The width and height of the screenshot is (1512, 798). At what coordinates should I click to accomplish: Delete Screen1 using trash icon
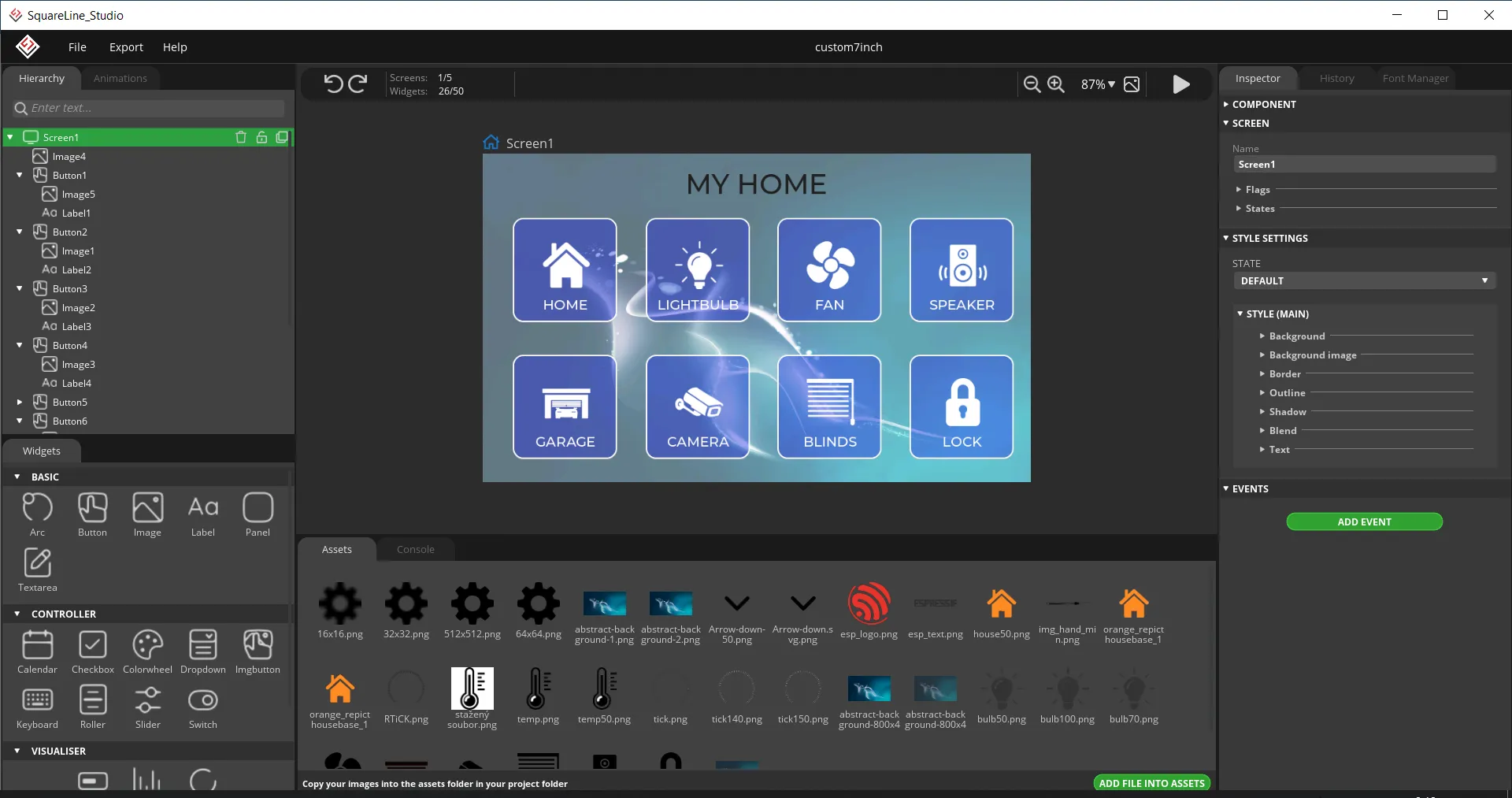click(x=241, y=137)
